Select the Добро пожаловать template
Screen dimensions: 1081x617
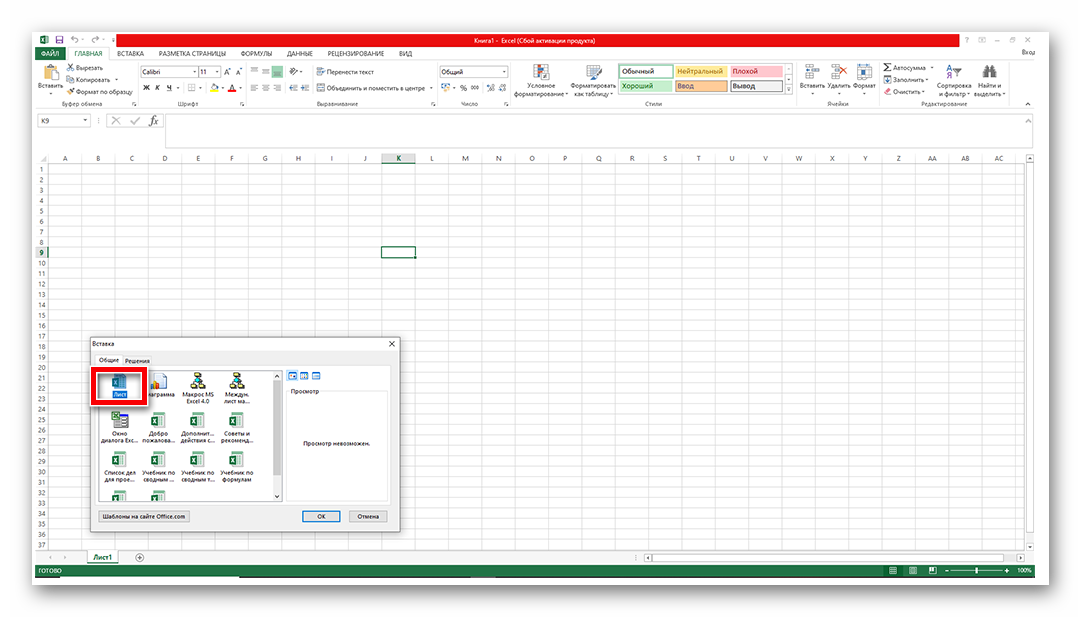click(159, 427)
